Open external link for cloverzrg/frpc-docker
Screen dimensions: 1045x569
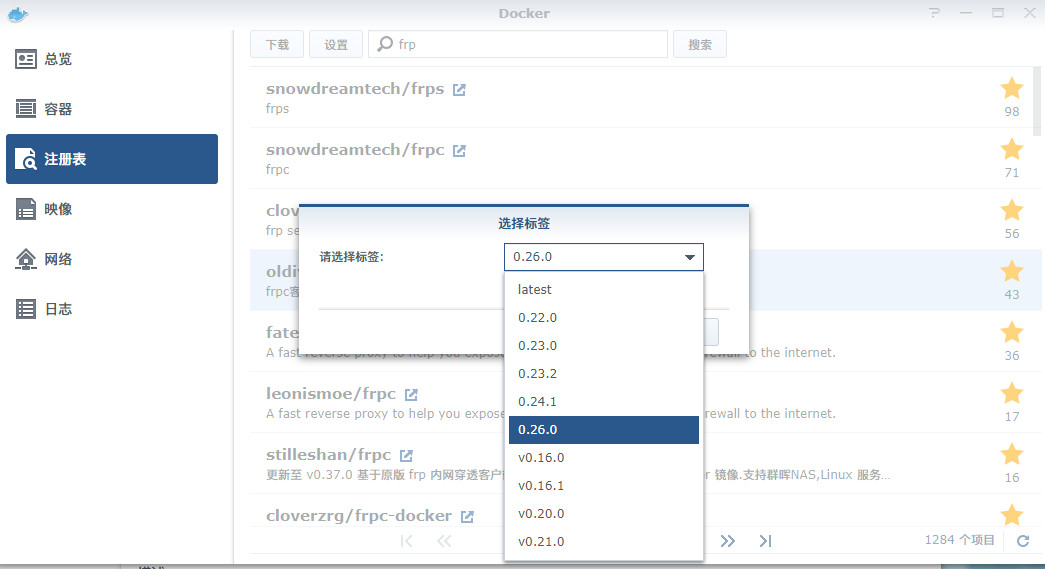[x=467, y=516]
